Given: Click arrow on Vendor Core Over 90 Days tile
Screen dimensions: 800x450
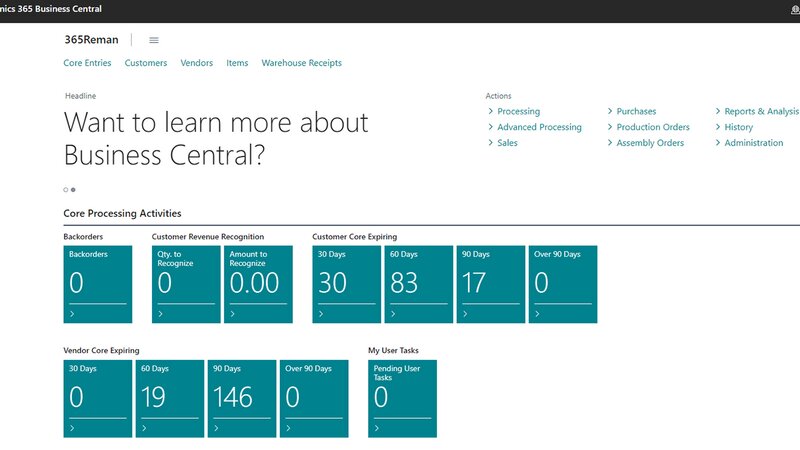Looking at the screenshot, I should pos(288,428).
